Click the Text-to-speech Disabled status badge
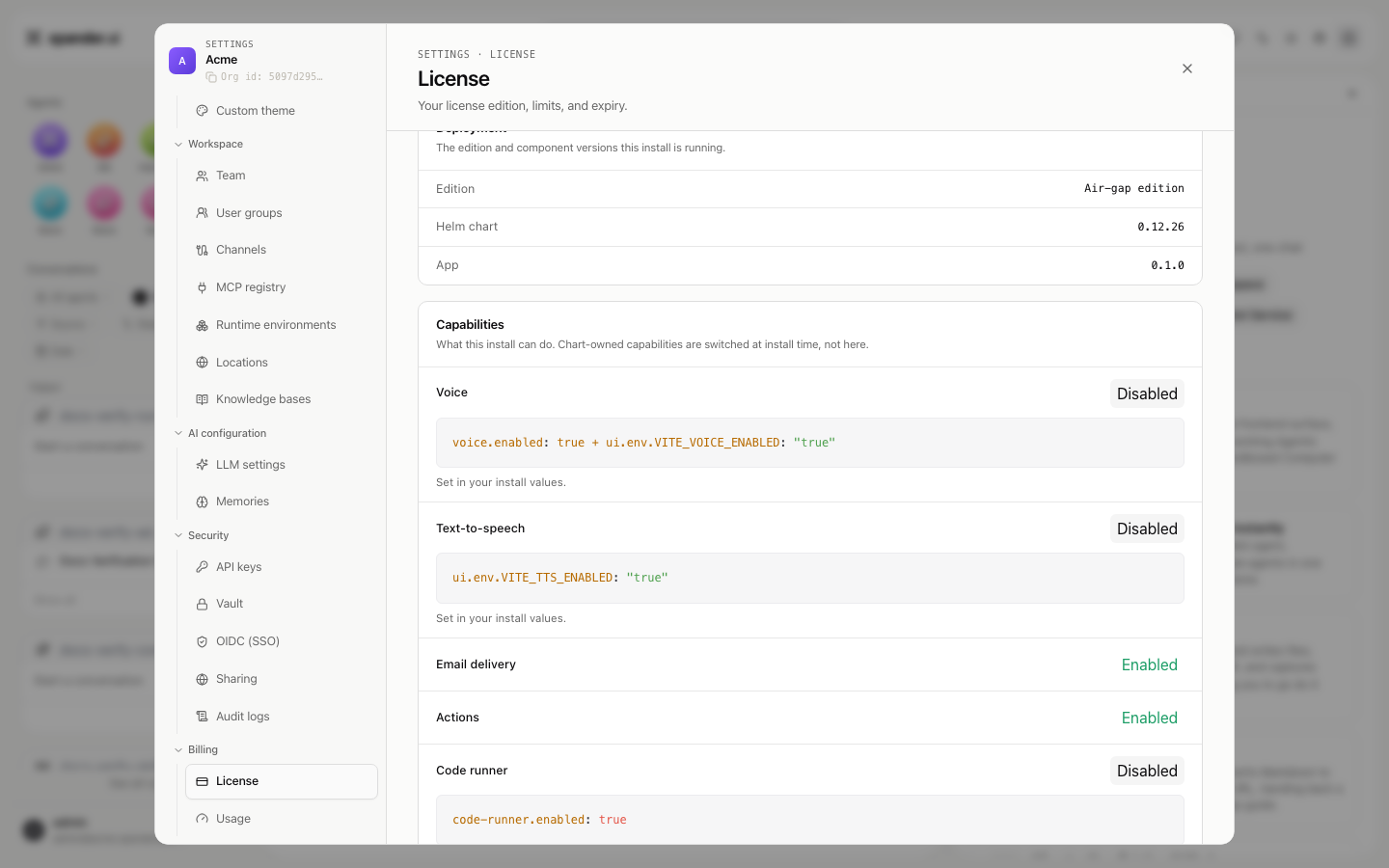The height and width of the screenshot is (868, 1389). (1147, 529)
